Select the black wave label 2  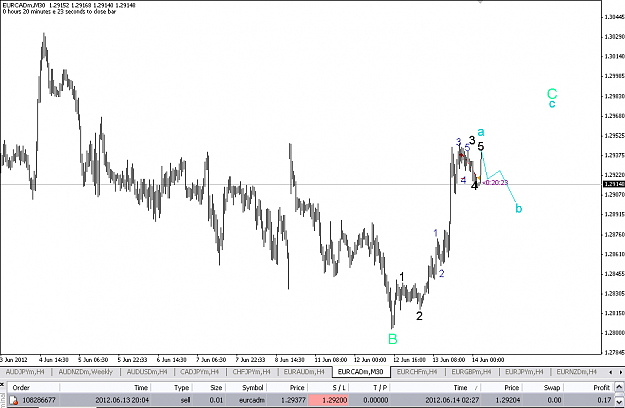[x=419, y=316]
